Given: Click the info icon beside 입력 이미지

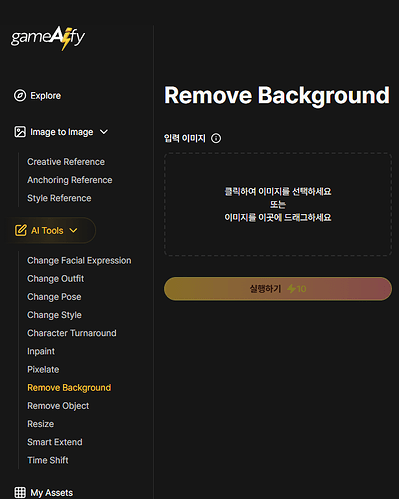Looking at the screenshot, I should tap(216, 138).
